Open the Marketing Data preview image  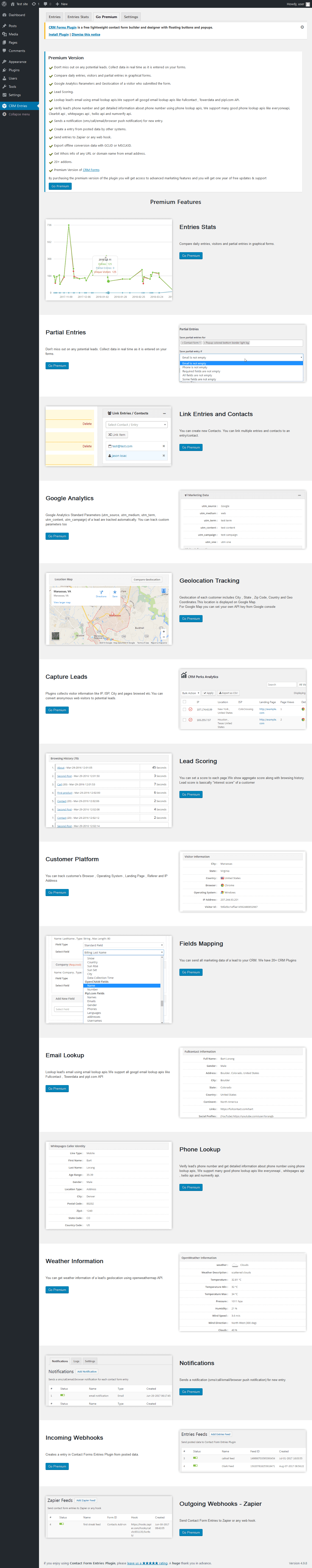[243, 520]
